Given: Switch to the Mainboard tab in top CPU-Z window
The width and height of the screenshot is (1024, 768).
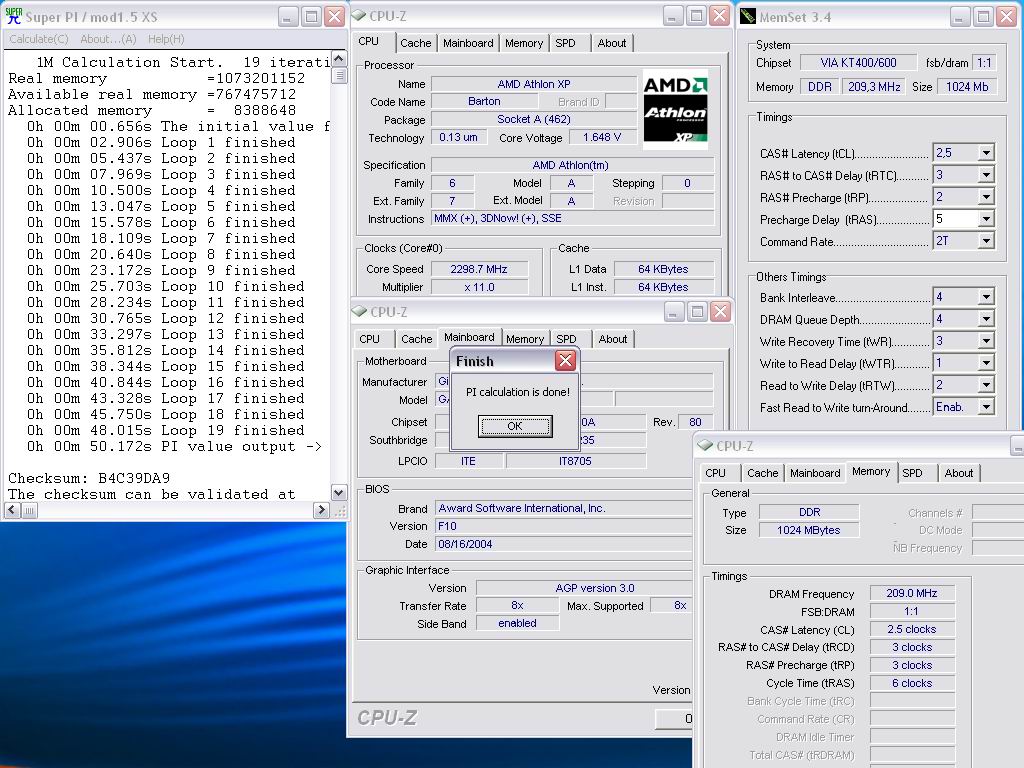Looking at the screenshot, I should tap(468, 43).
